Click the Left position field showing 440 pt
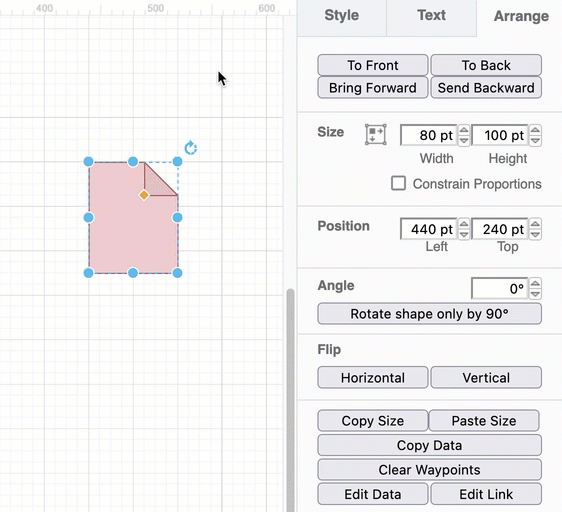Screen dimensions: 562x512 429,229
